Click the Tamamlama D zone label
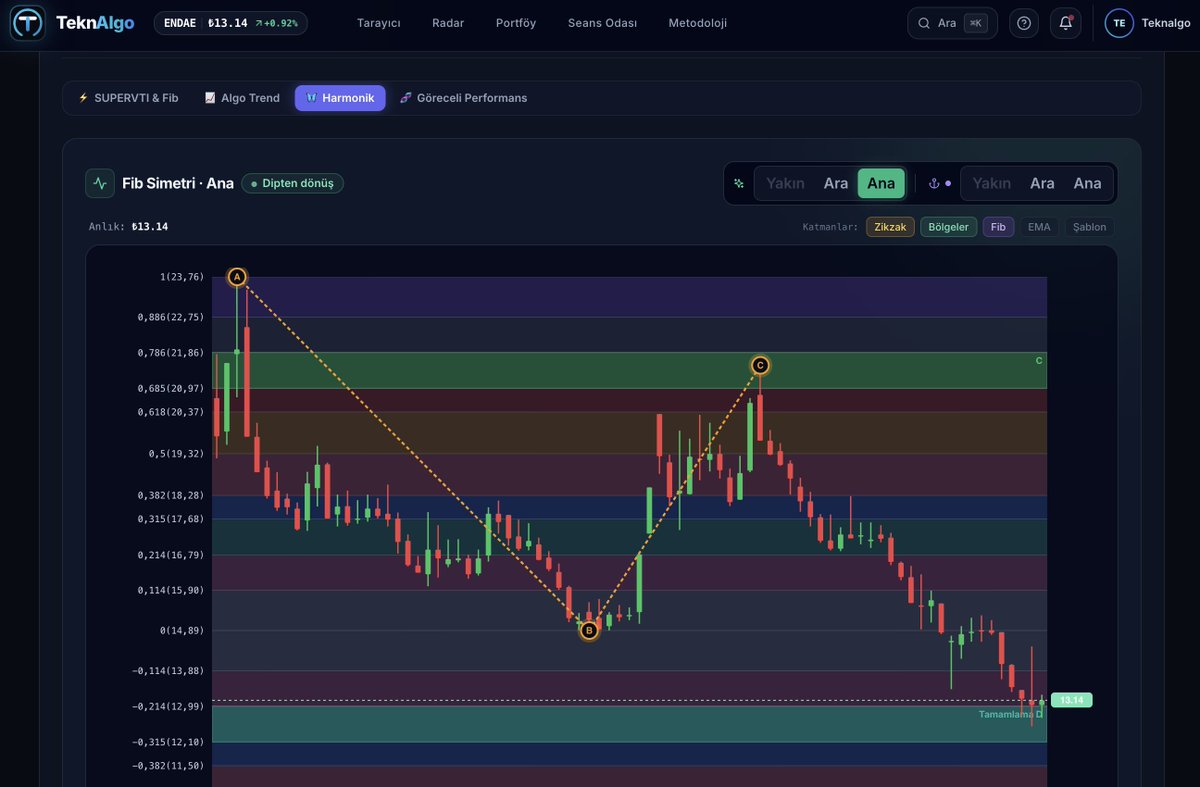Screen dimensions: 1200x787 pos(1011,714)
